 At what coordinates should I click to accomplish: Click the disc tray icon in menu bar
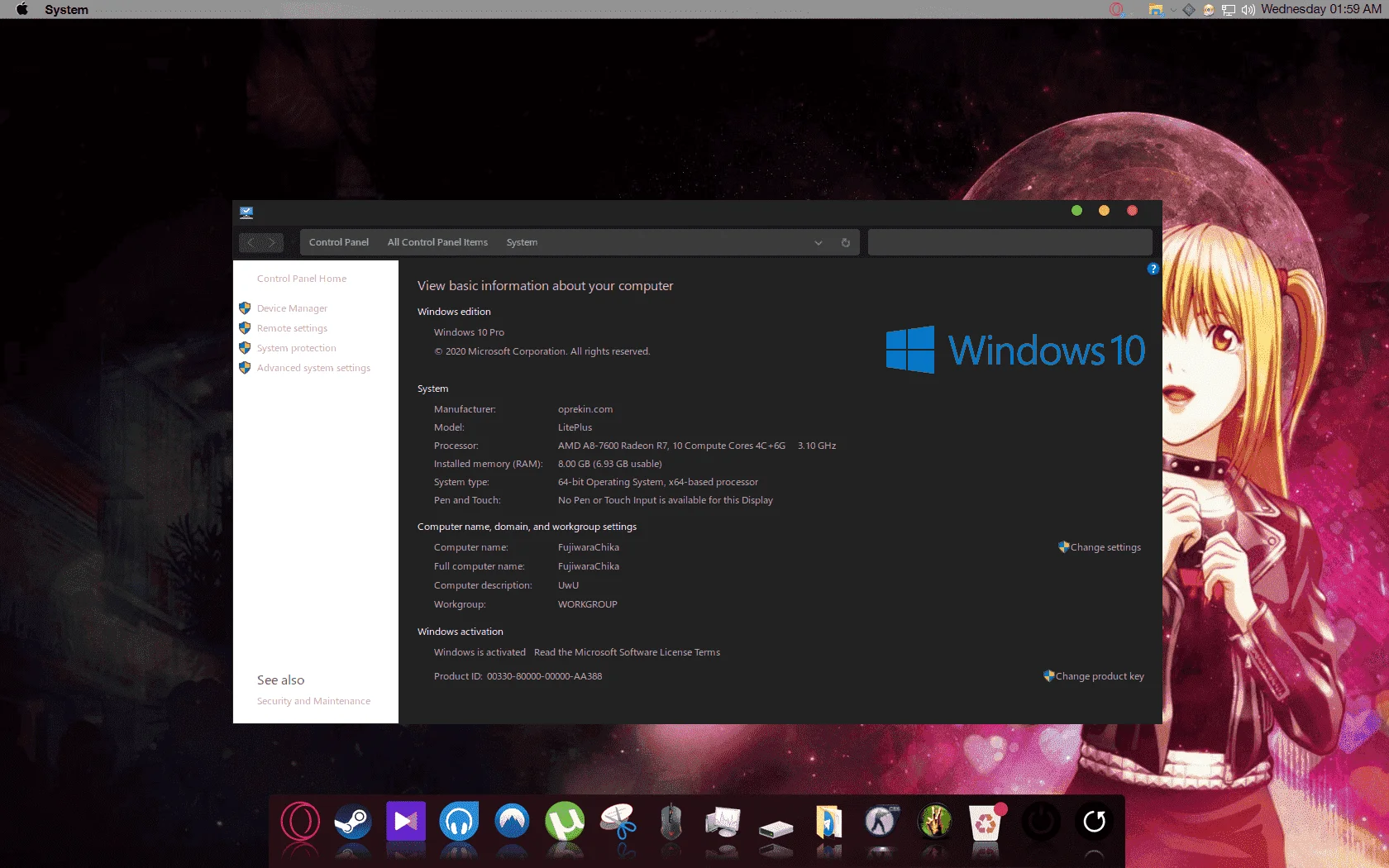[x=1209, y=10]
